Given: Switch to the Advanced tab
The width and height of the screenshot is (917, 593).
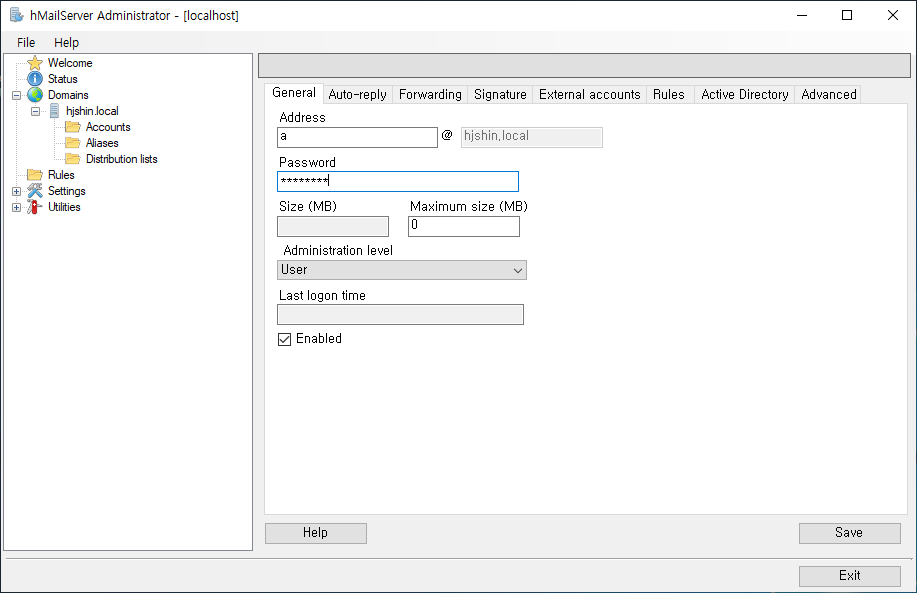Looking at the screenshot, I should pos(828,95).
